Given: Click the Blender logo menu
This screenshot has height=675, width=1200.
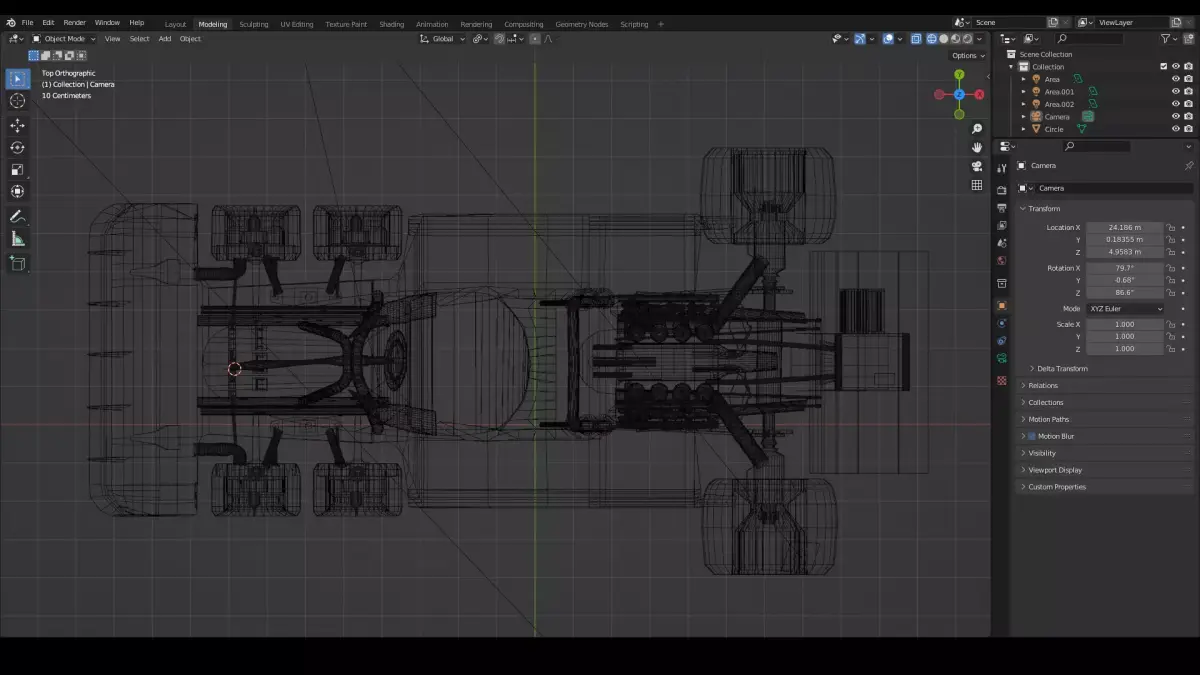Looking at the screenshot, I should [10, 22].
